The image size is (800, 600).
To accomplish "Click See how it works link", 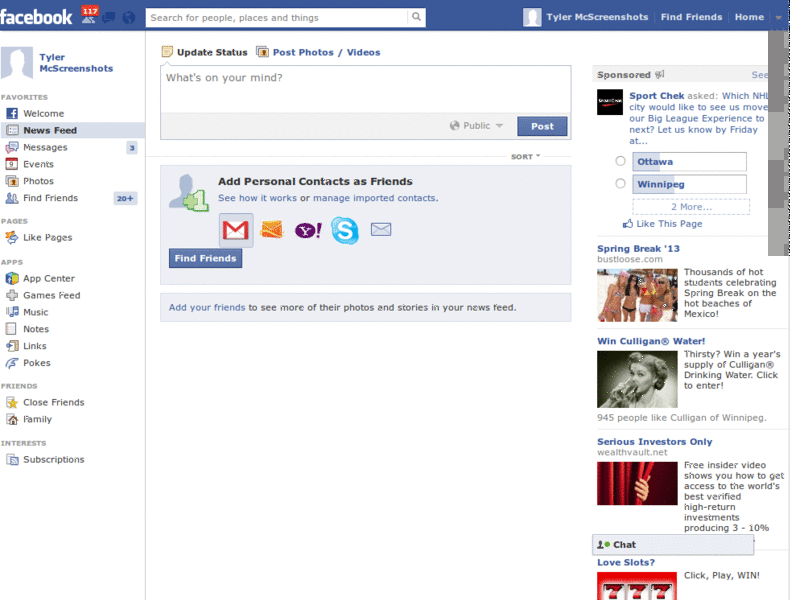I will [257, 198].
